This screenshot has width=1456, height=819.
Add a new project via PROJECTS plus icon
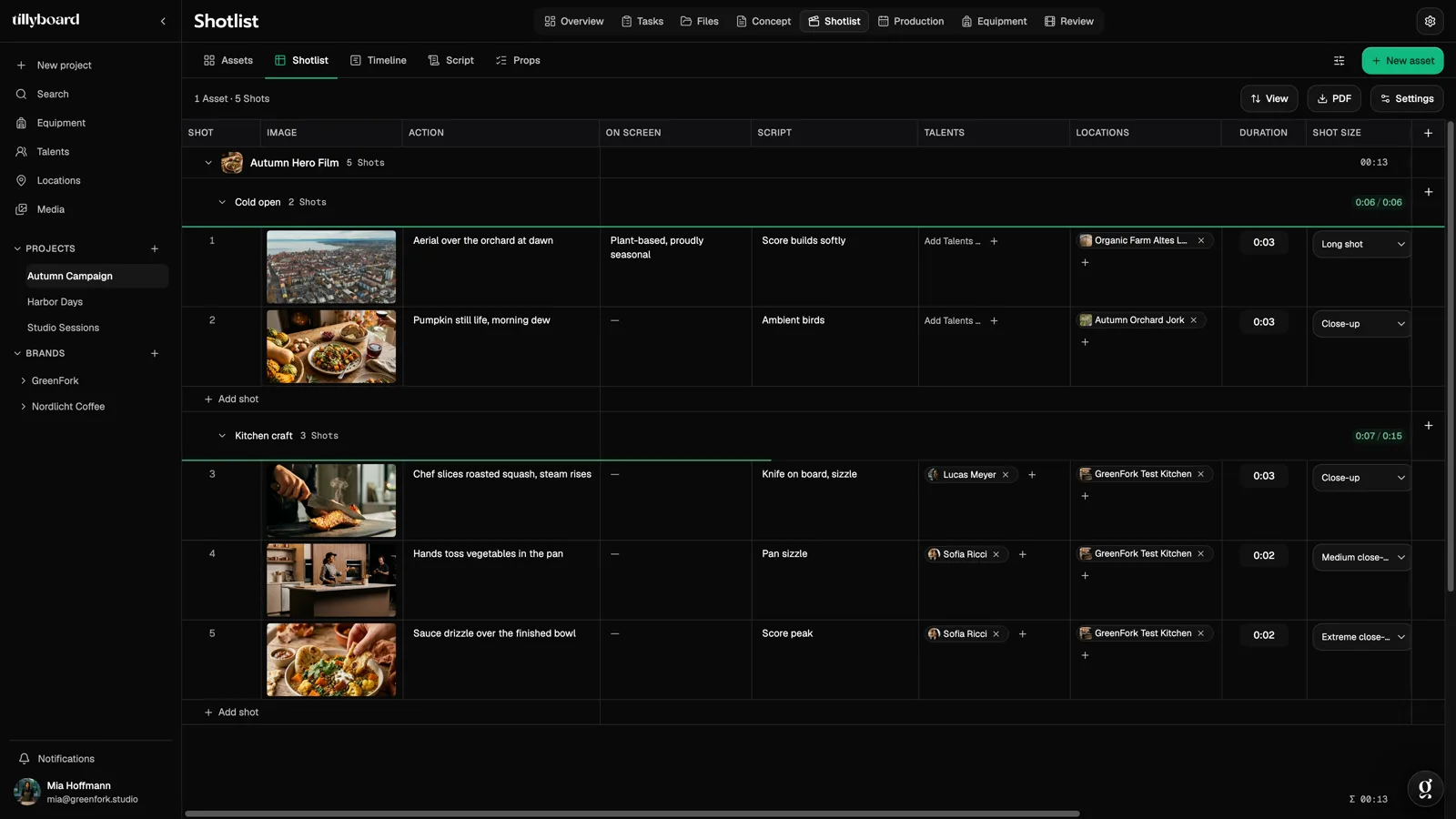pyautogui.click(x=155, y=248)
